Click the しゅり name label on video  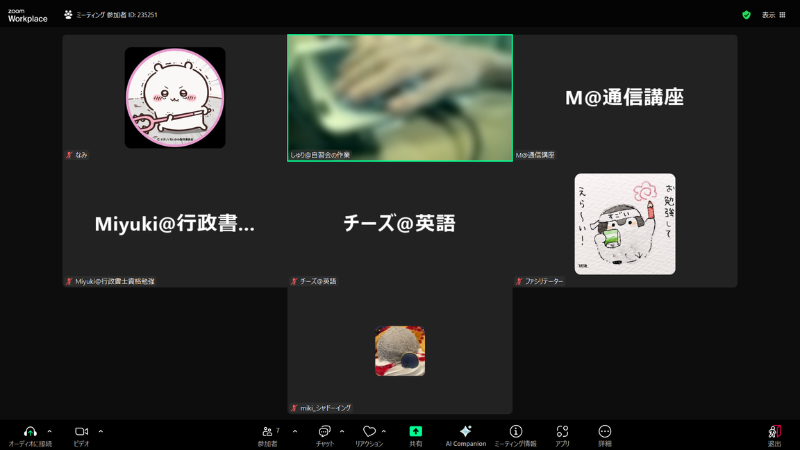pos(320,155)
